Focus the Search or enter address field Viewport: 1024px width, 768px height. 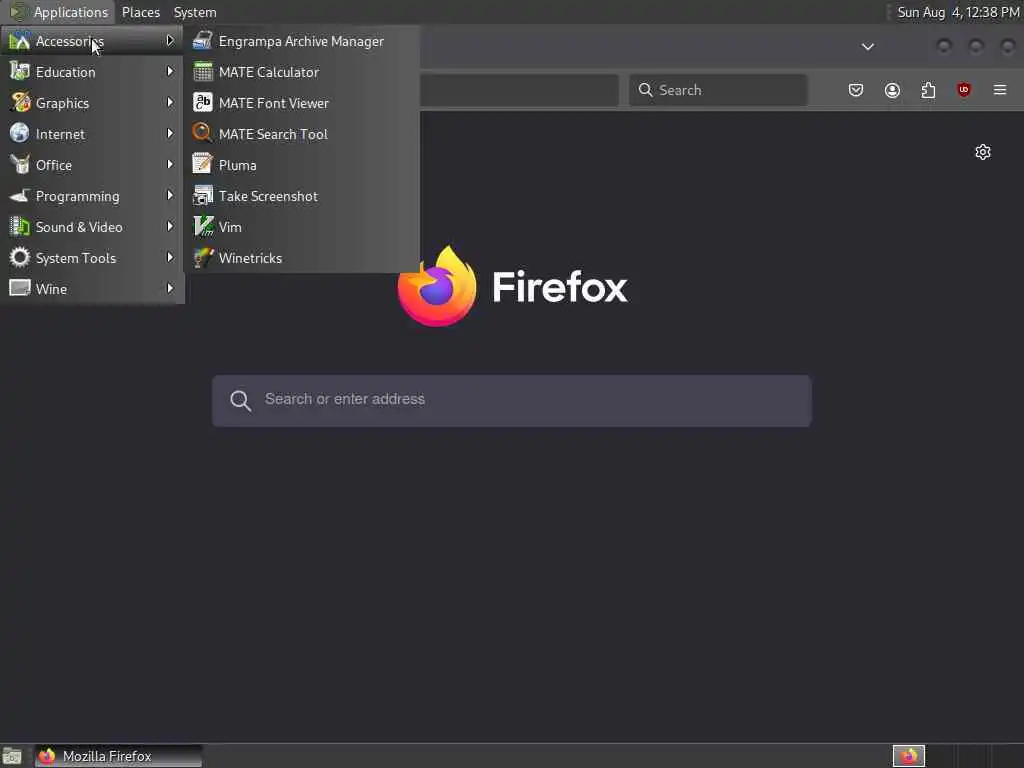(511, 400)
